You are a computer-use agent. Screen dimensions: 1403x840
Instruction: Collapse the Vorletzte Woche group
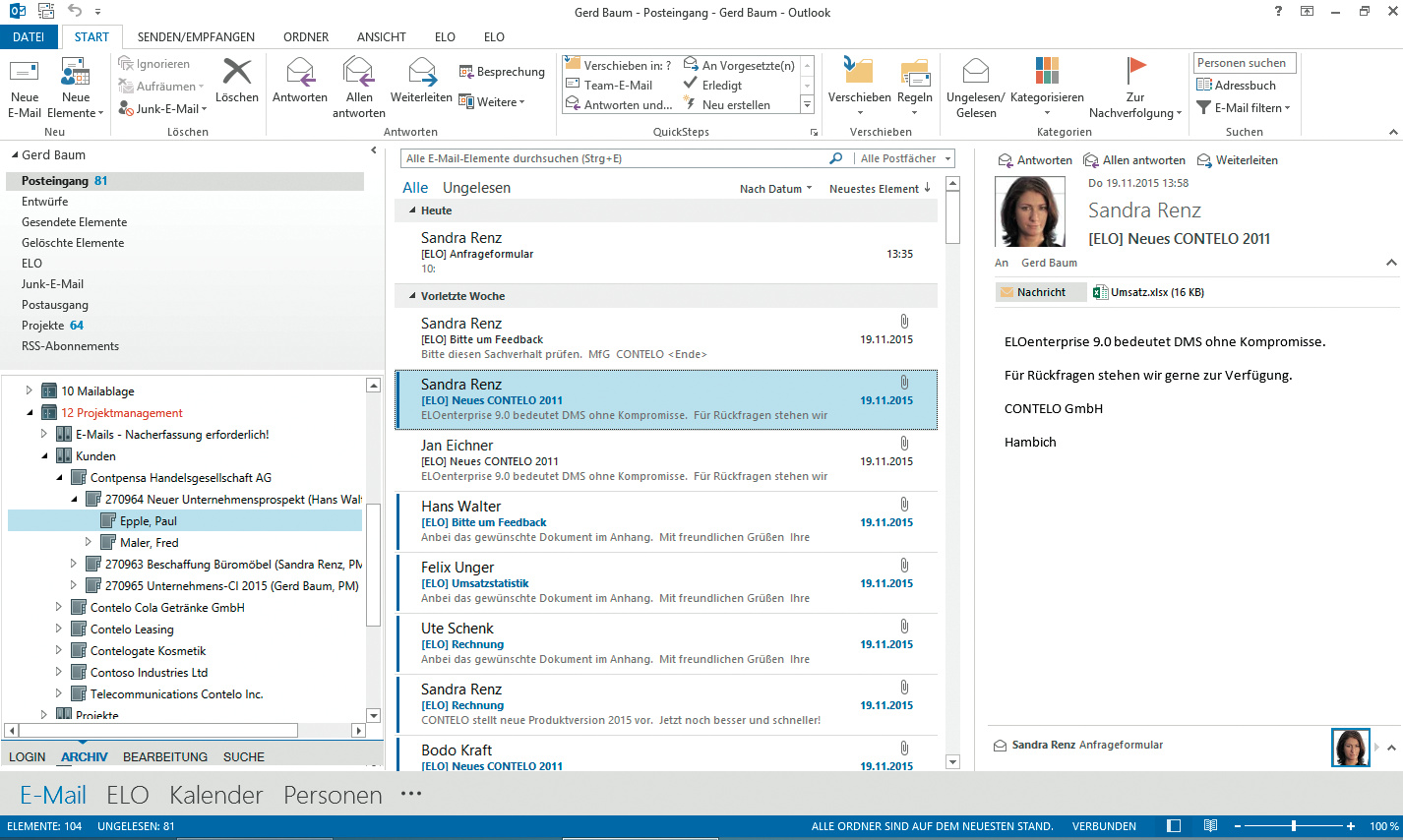412,296
